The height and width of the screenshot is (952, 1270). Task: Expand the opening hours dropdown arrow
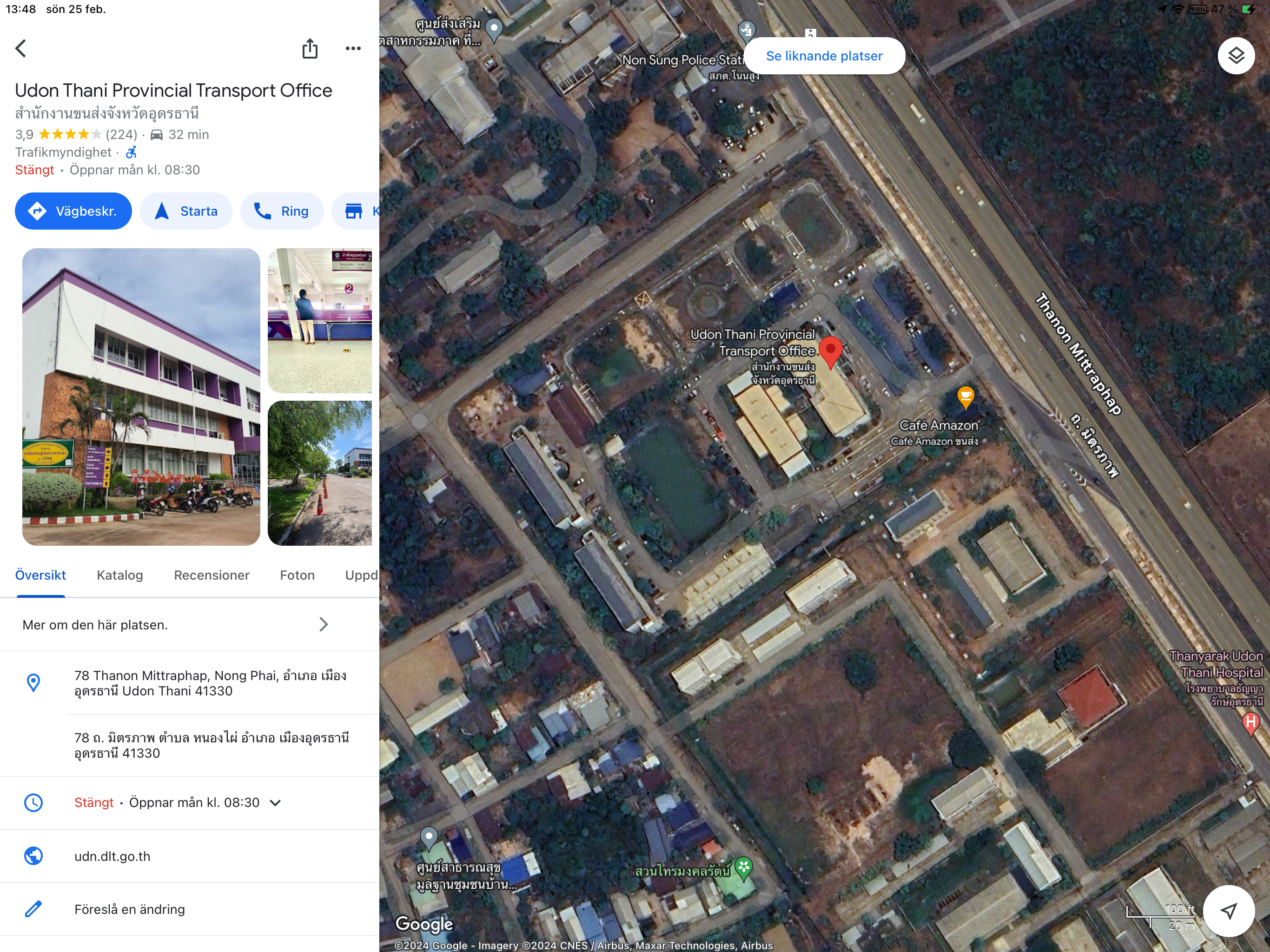tap(276, 803)
